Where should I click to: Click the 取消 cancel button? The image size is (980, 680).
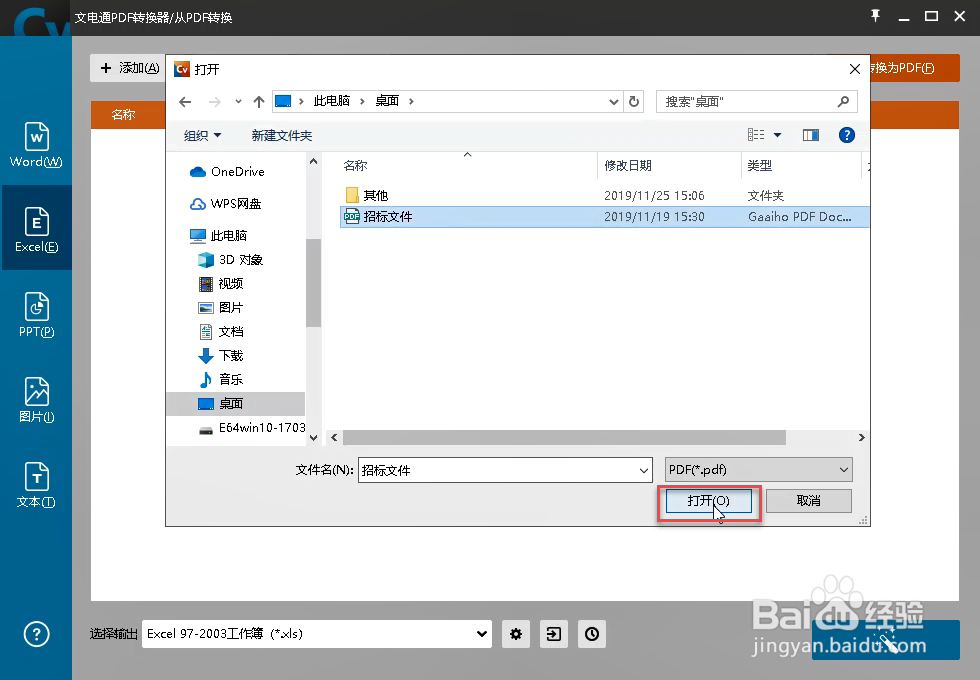point(809,501)
